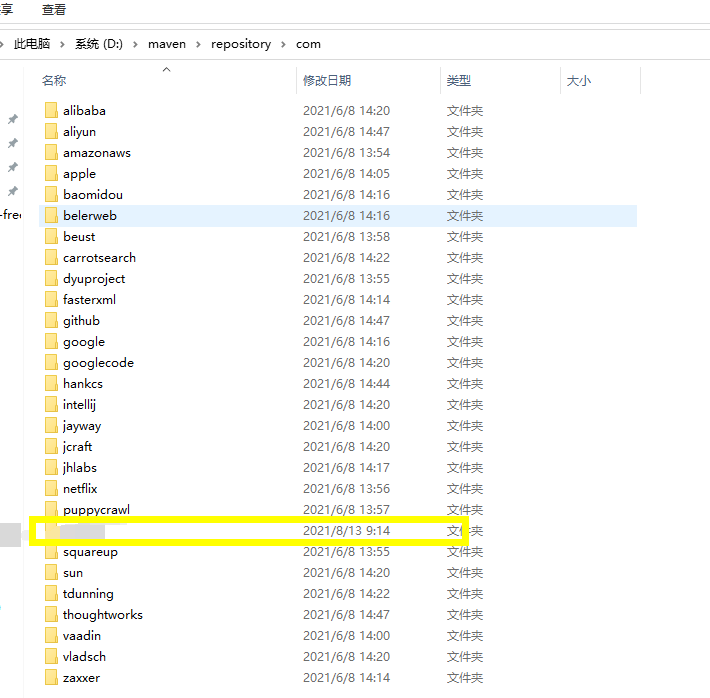This screenshot has width=710, height=698.
Task: Navigate to repository in breadcrumb
Action: point(241,44)
